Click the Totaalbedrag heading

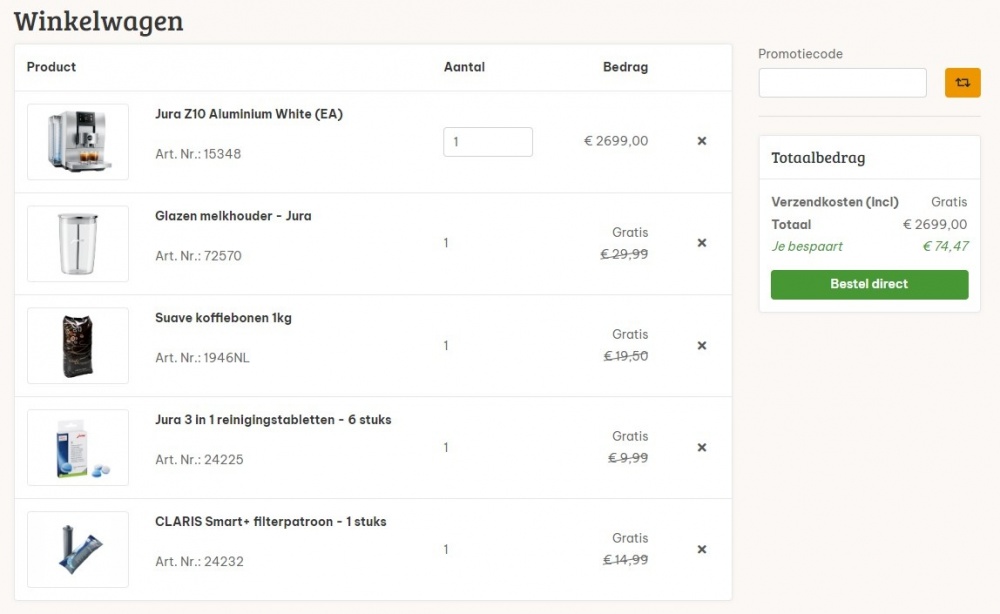[818, 157]
